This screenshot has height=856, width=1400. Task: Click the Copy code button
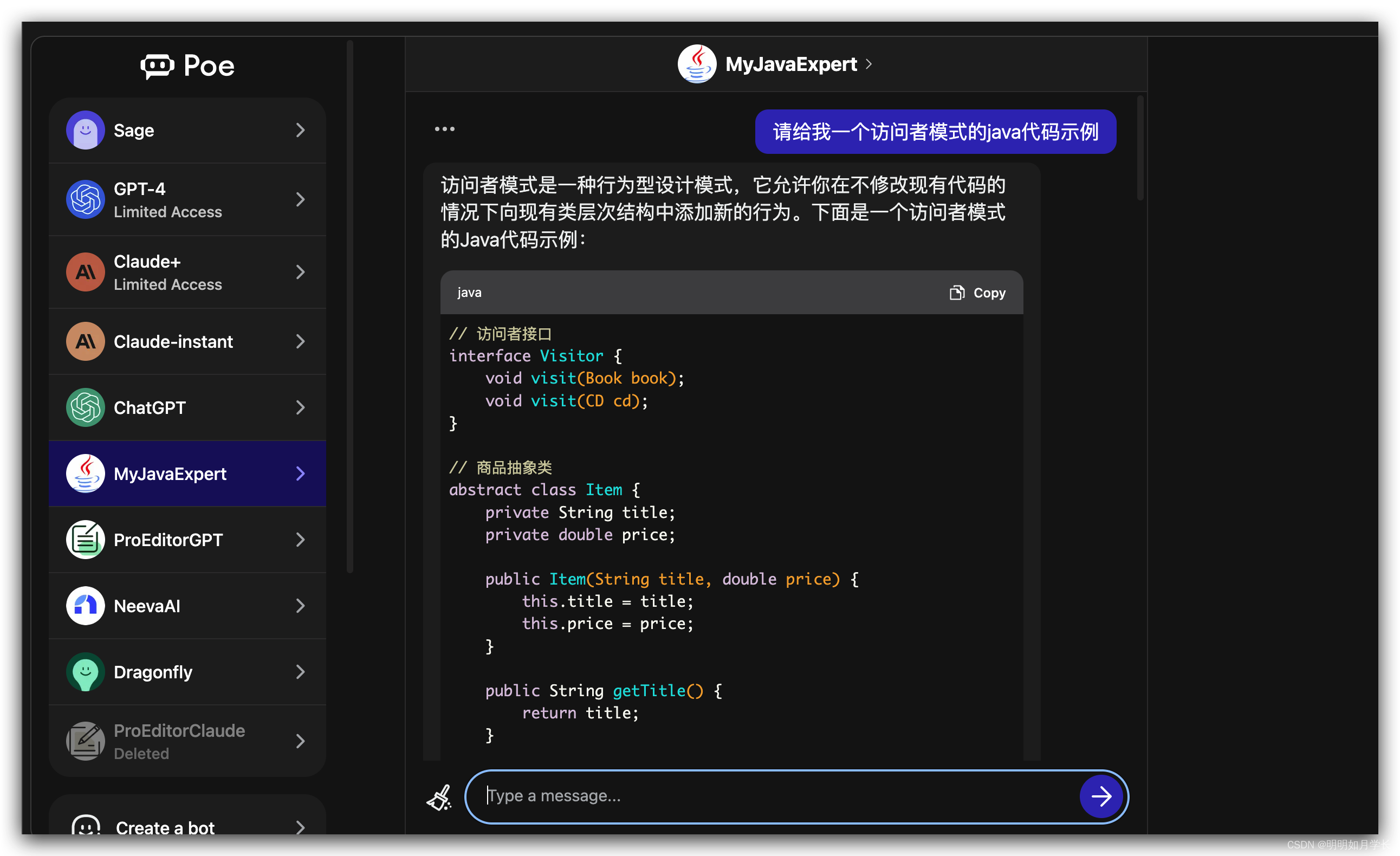977,293
